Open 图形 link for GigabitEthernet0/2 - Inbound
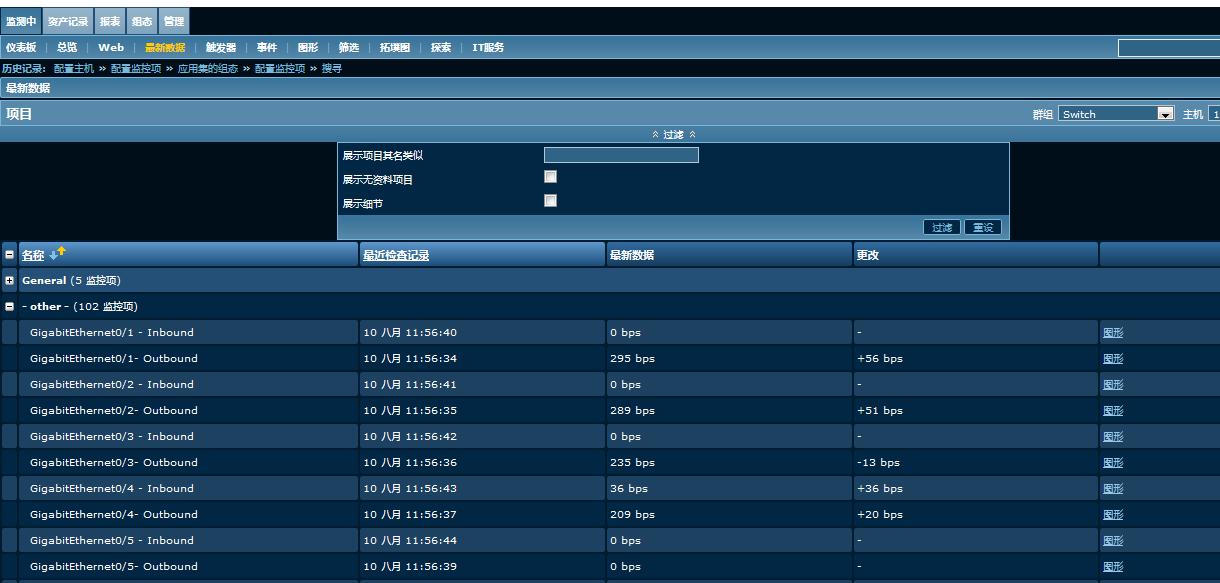 pos(1113,385)
